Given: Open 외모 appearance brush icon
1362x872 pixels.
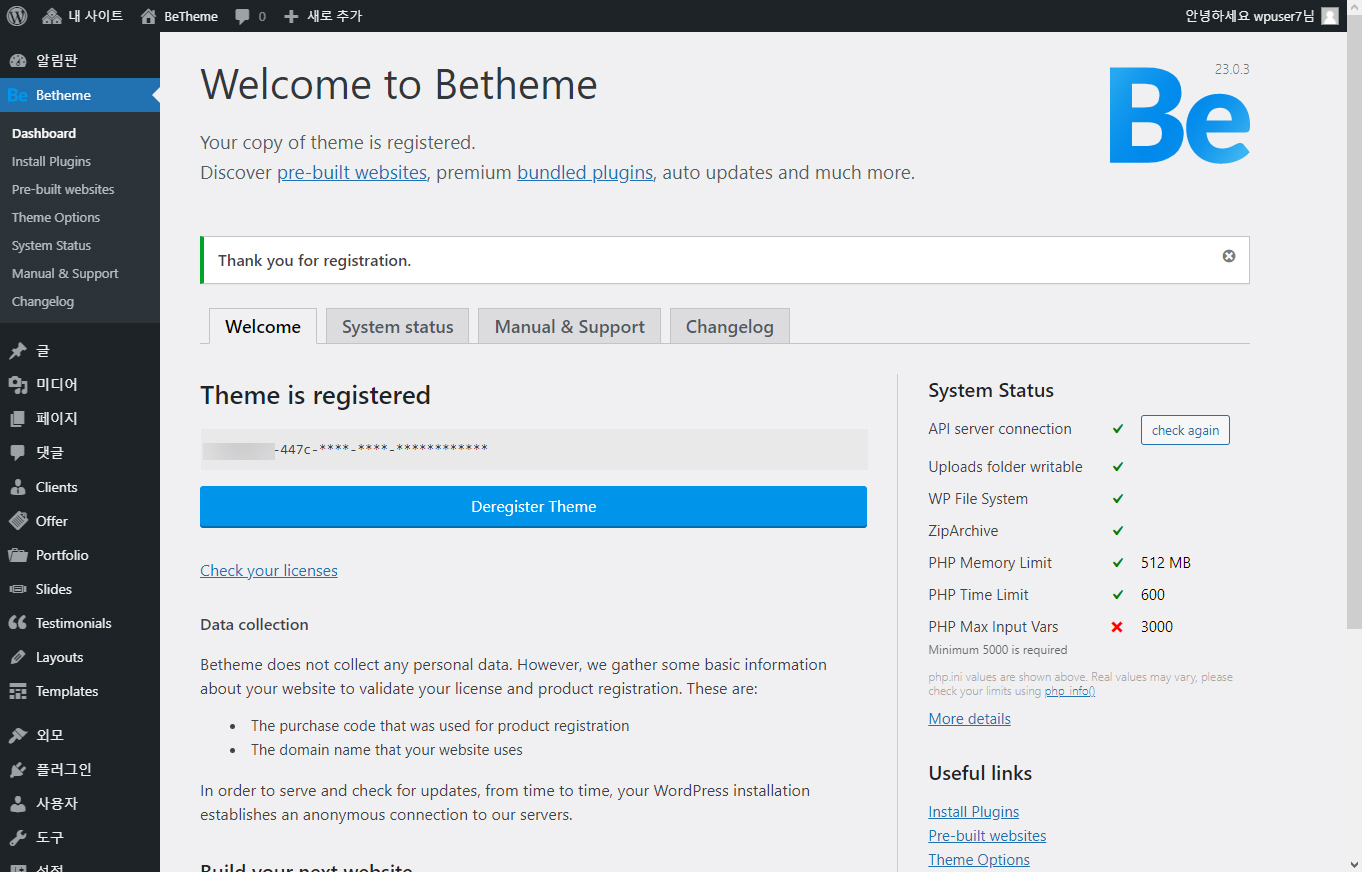Looking at the screenshot, I should pyautogui.click(x=17, y=735).
